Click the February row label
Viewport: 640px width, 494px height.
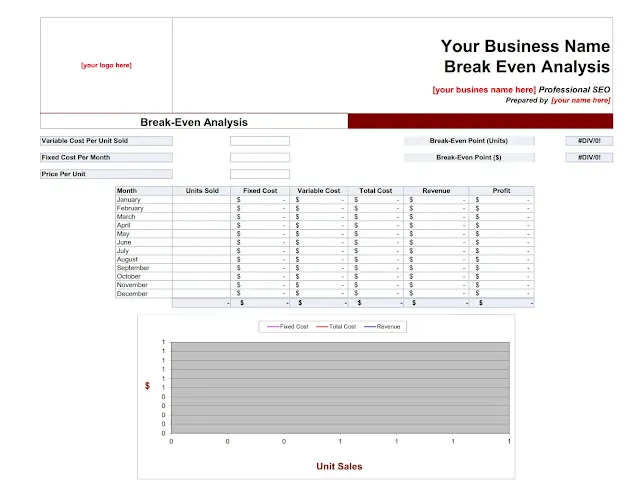point(130,208)
